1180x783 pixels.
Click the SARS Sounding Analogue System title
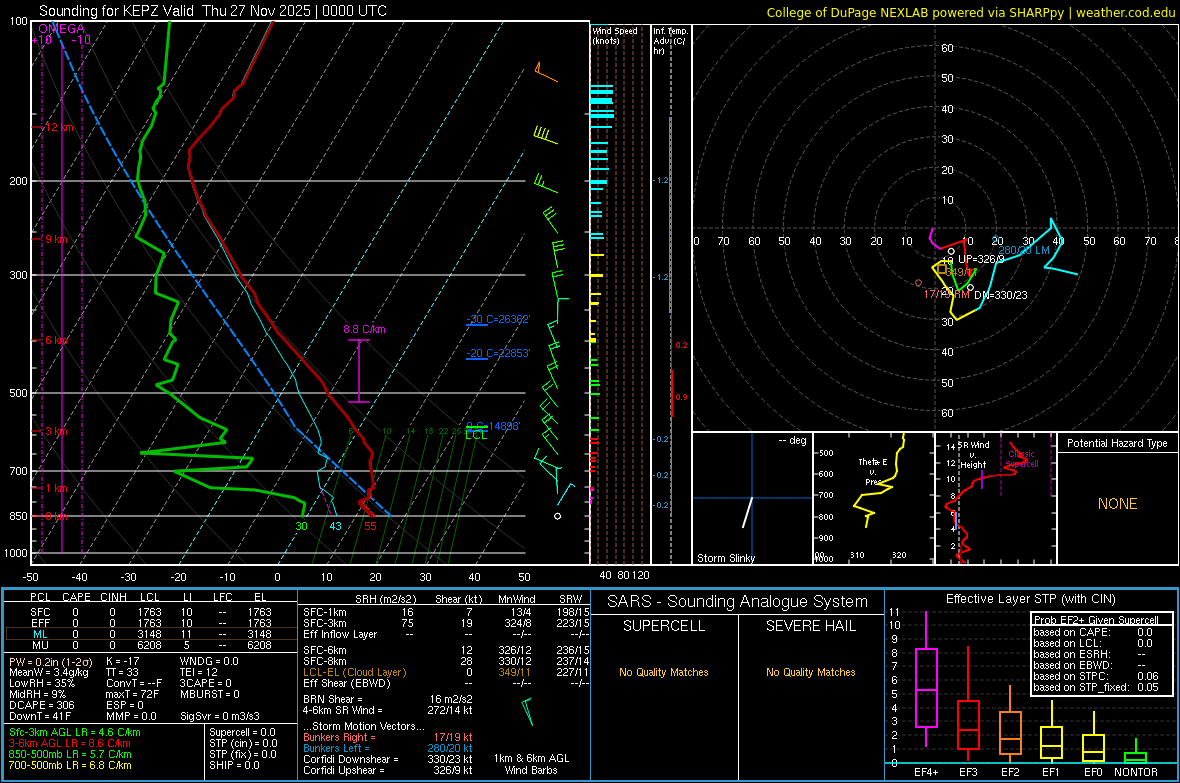coord(738,602)
